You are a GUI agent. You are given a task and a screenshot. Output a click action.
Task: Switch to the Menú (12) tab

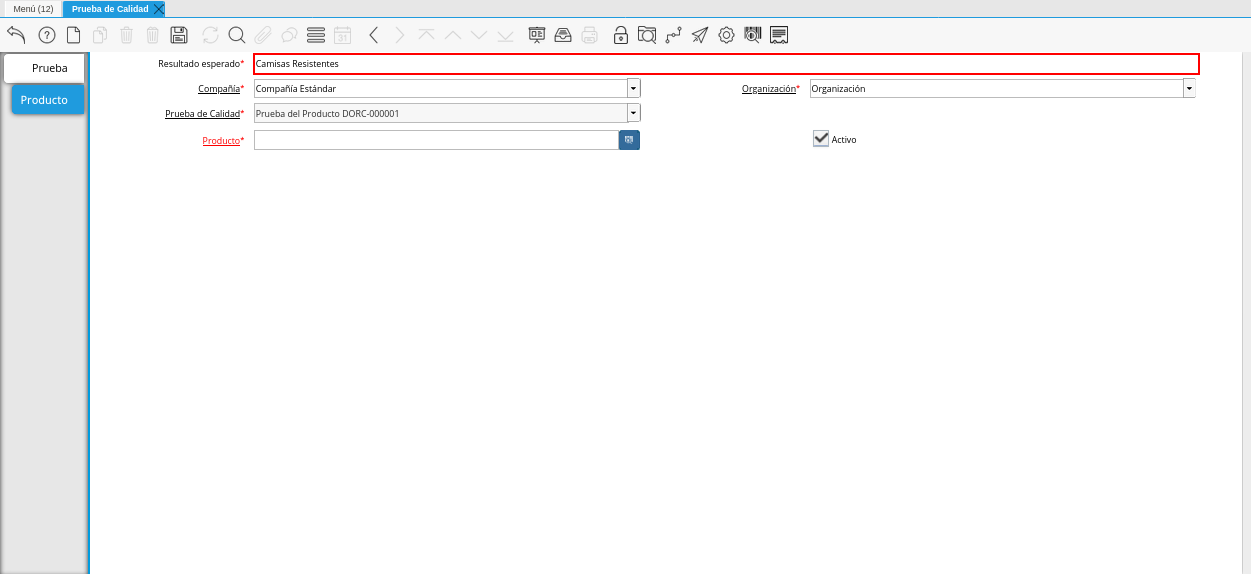click(x=33, y=8)
